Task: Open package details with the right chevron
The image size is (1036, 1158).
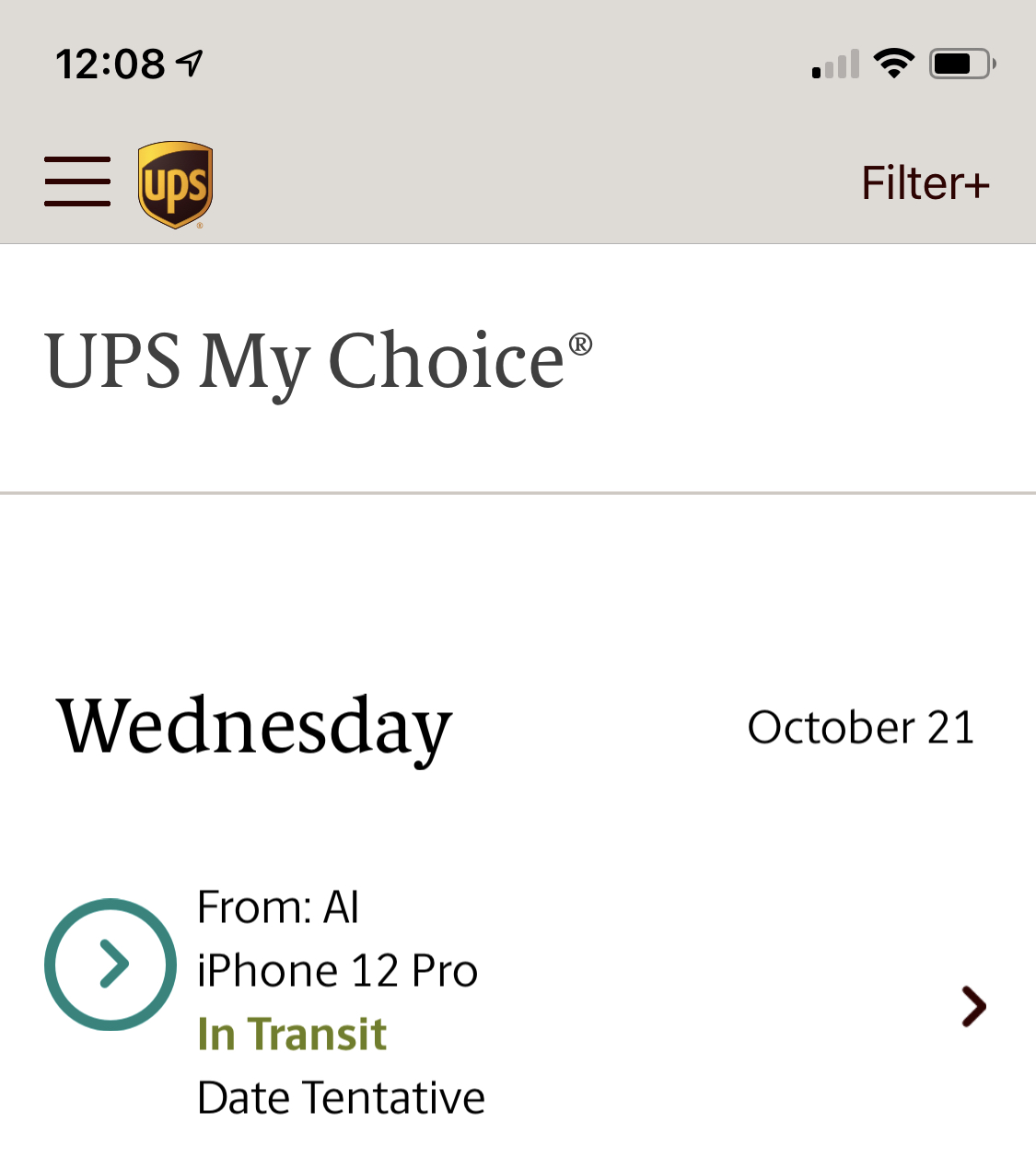Action: click(973, 1005)
